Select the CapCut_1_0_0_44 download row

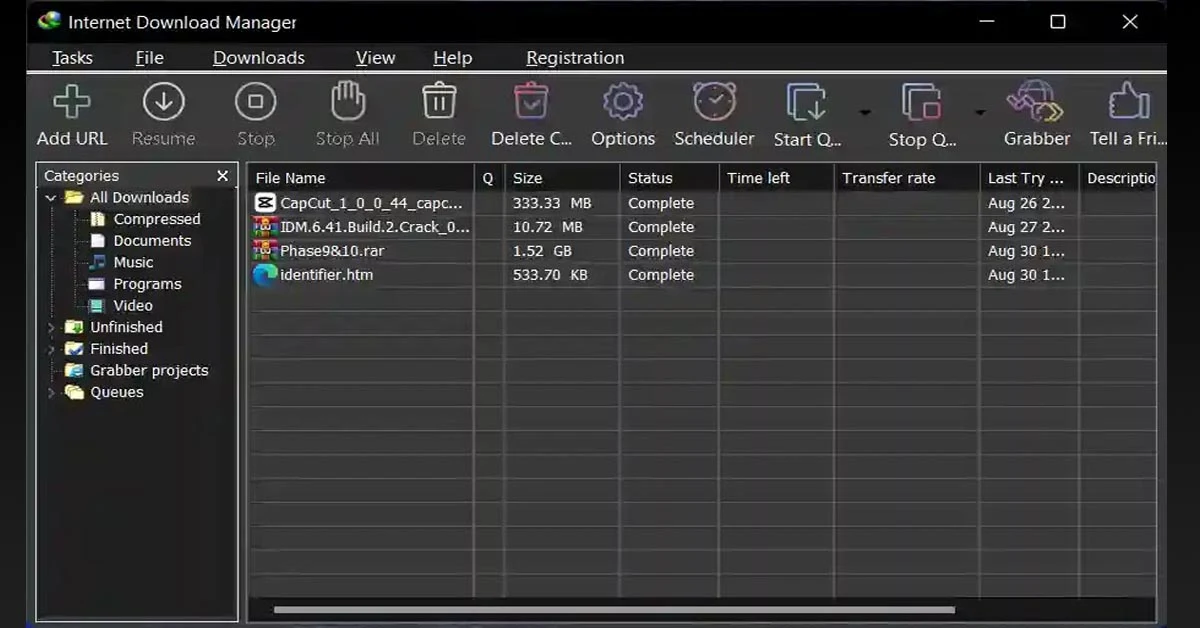[x=702, y=203]
